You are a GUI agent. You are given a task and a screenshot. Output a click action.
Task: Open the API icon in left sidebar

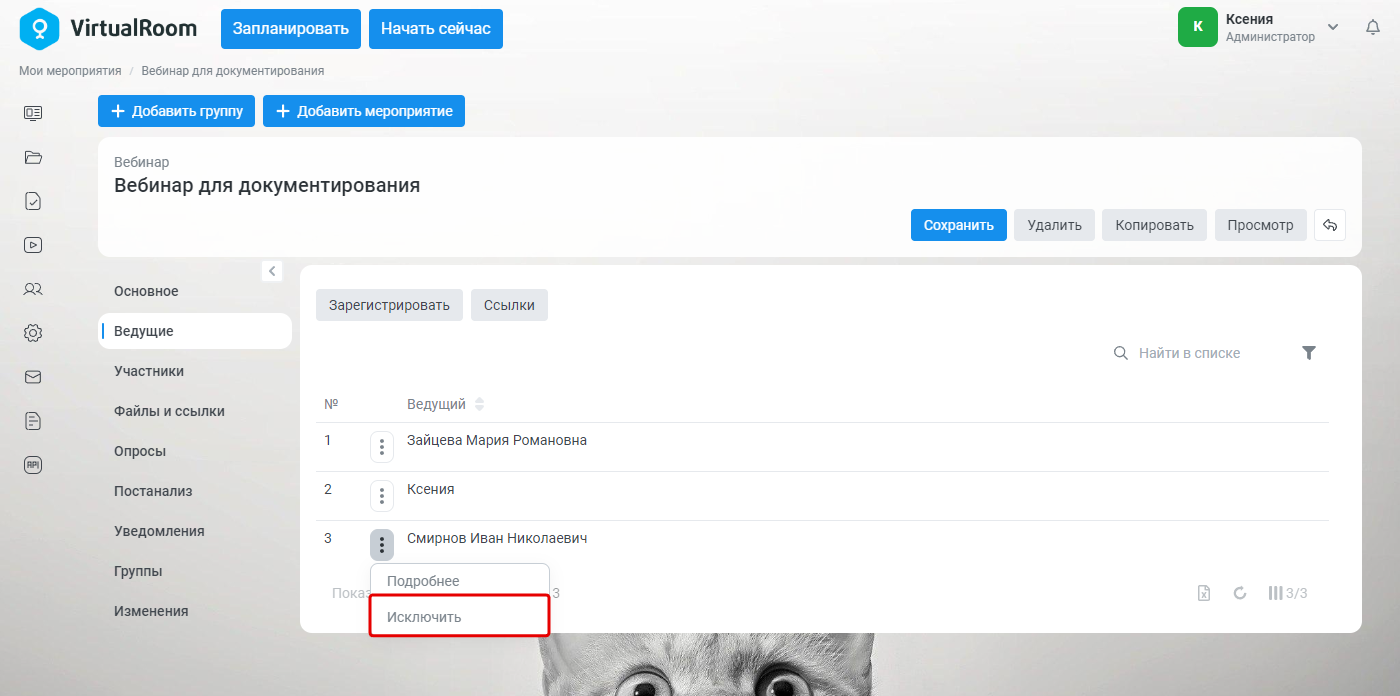[x=33, y=465]
